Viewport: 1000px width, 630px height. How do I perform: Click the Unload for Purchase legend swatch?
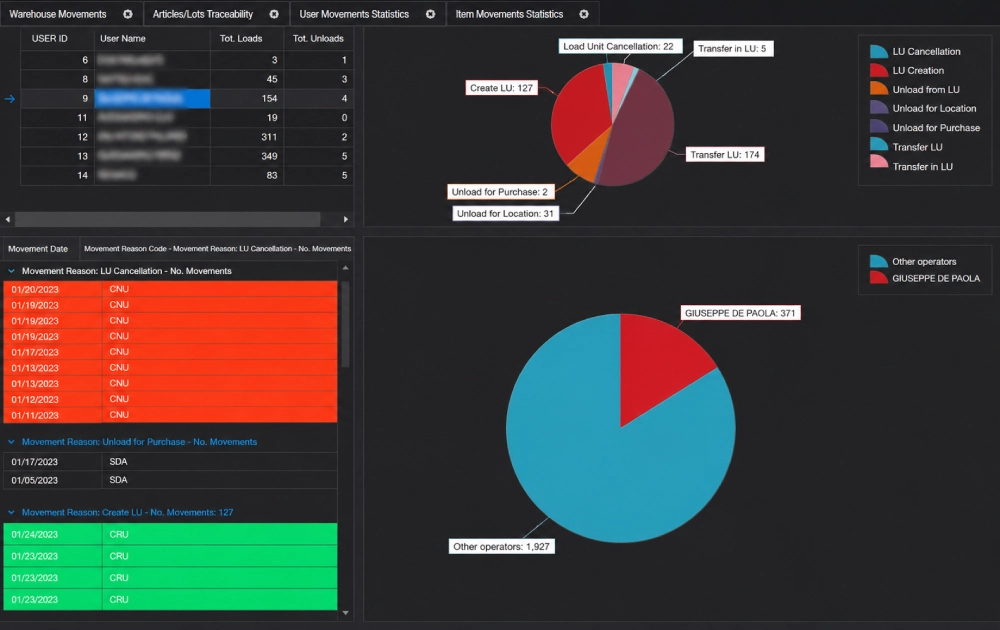(x=879, y=127)
